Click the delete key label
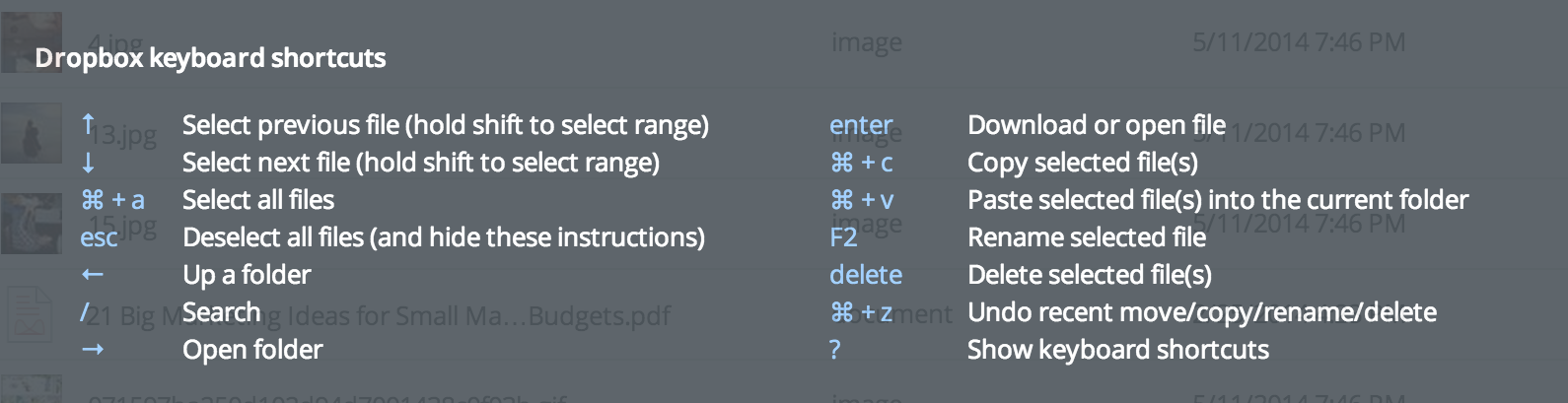 866,275
